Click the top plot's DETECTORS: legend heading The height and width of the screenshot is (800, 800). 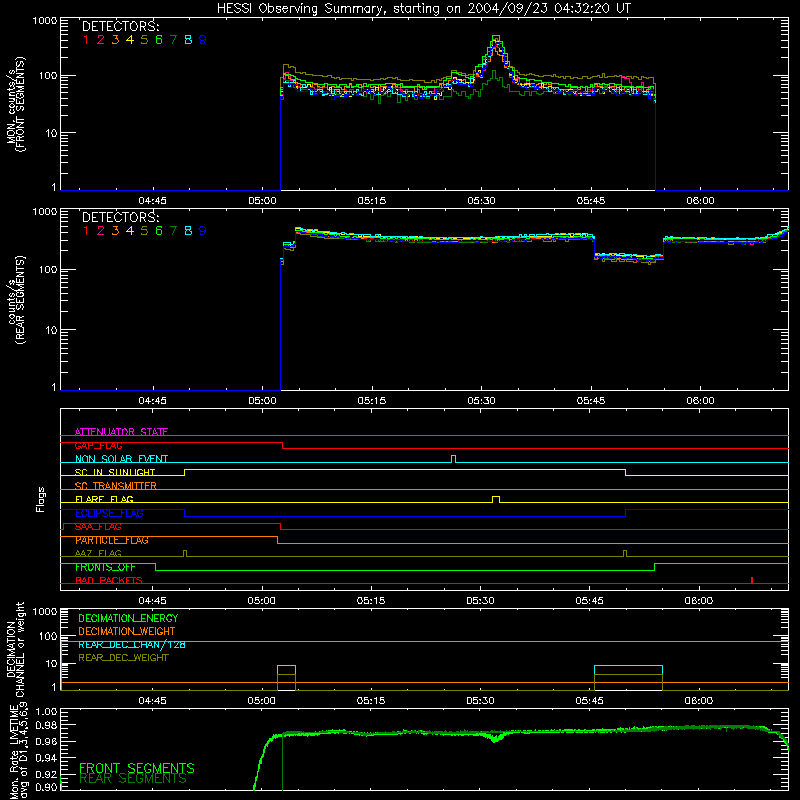pyautogui.click(x=120, y=27)
